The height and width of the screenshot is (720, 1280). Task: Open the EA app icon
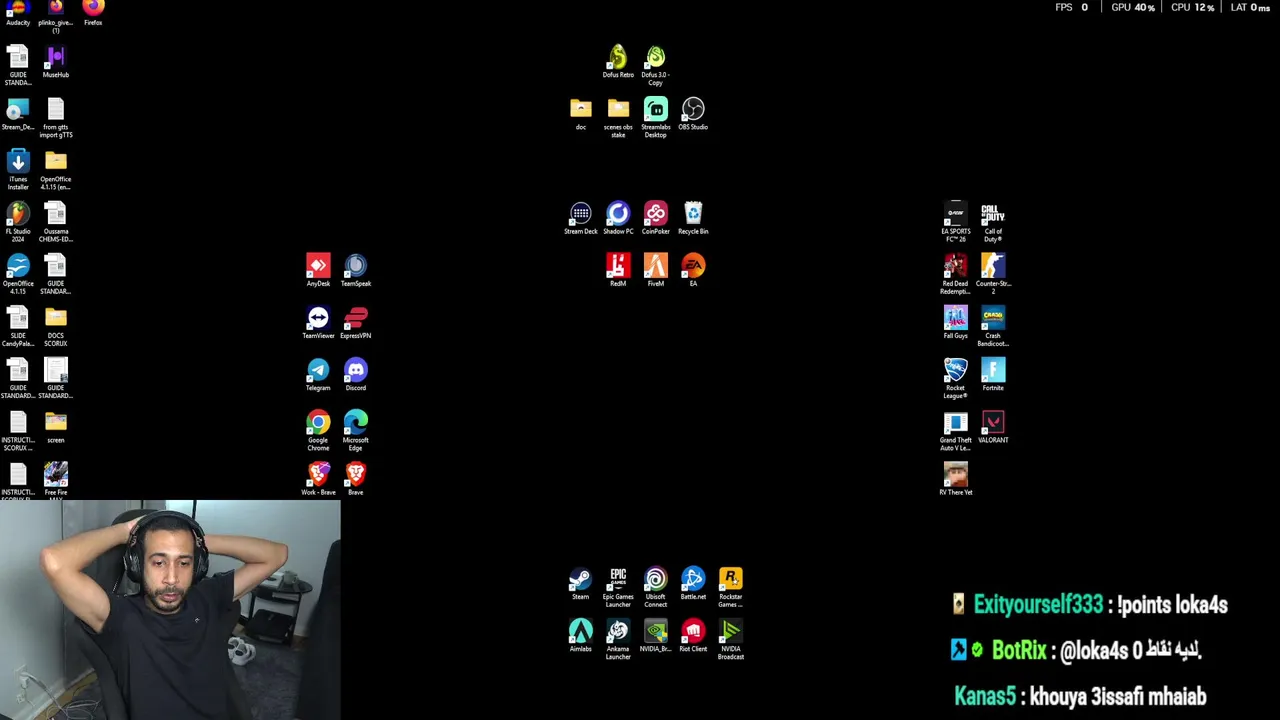(693, 271)
